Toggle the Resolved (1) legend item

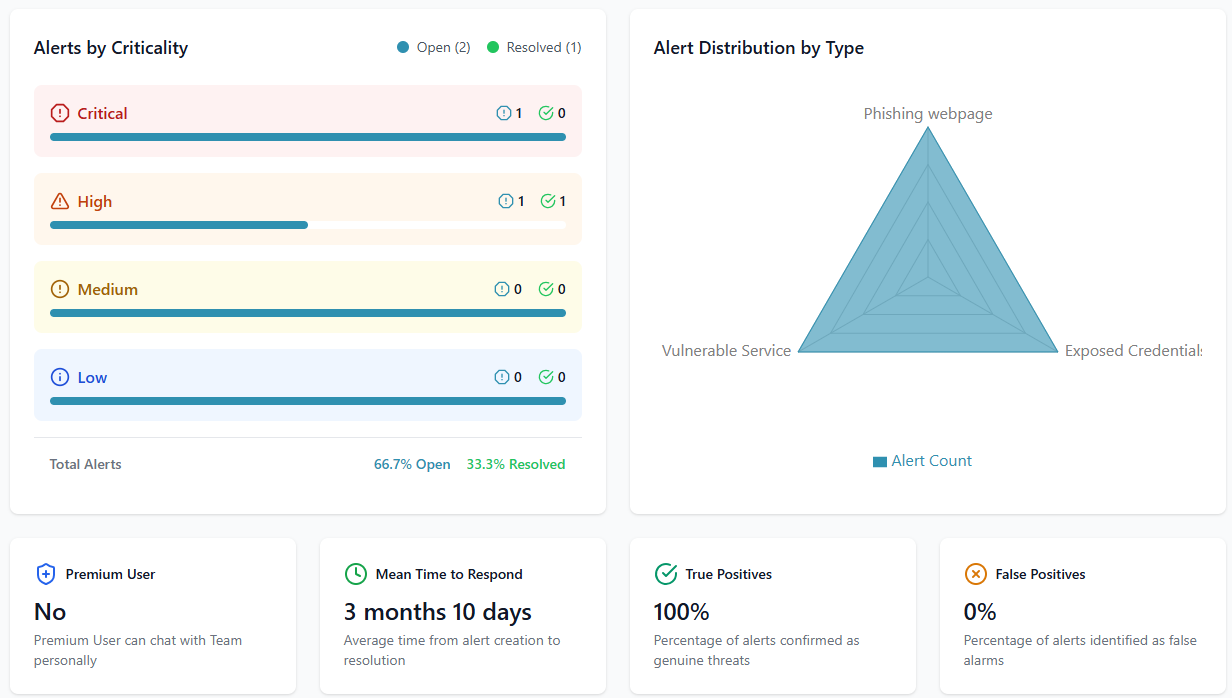click(x=534, y=47)
